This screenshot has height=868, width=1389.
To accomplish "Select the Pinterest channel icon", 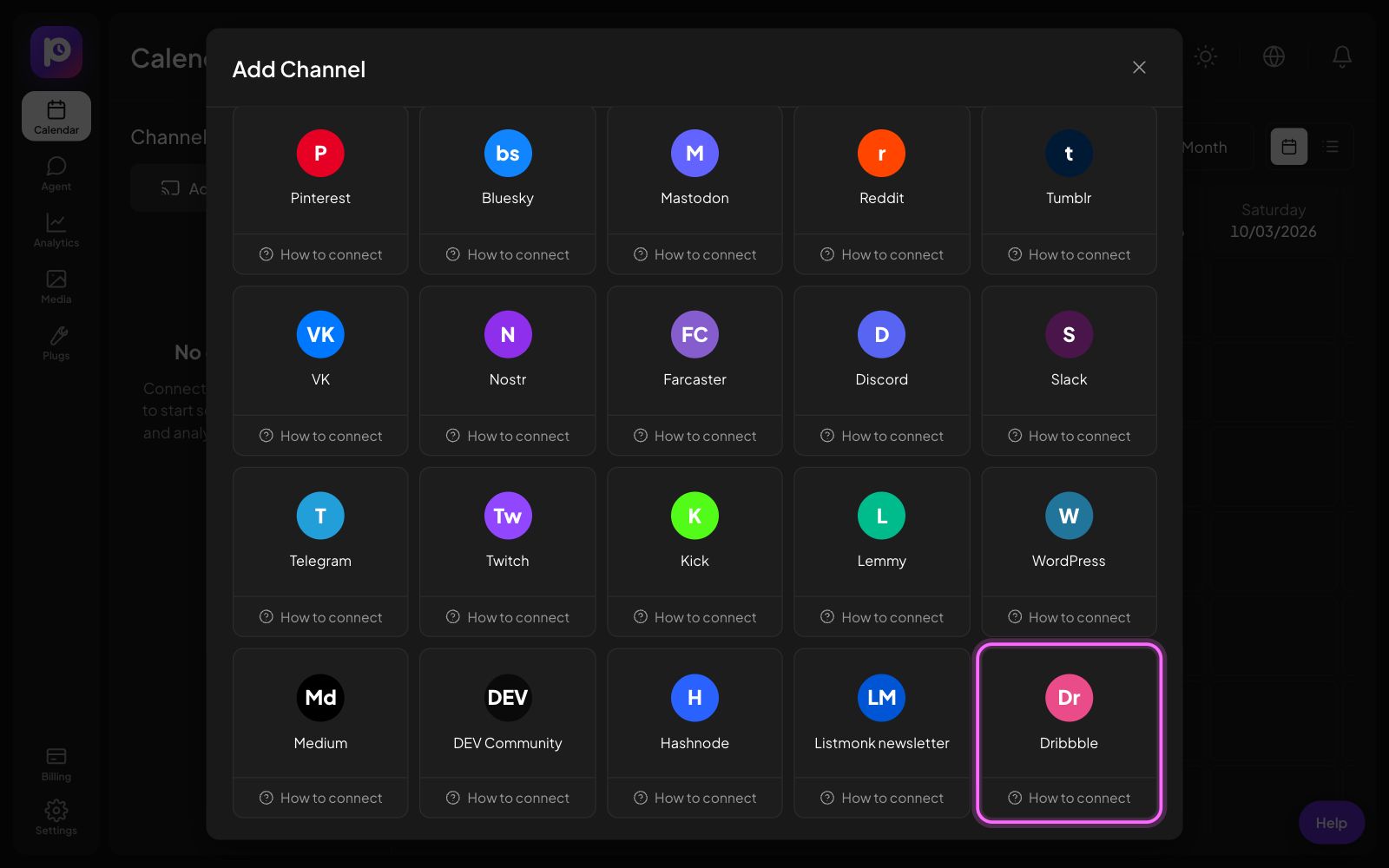I will point(320,153).
